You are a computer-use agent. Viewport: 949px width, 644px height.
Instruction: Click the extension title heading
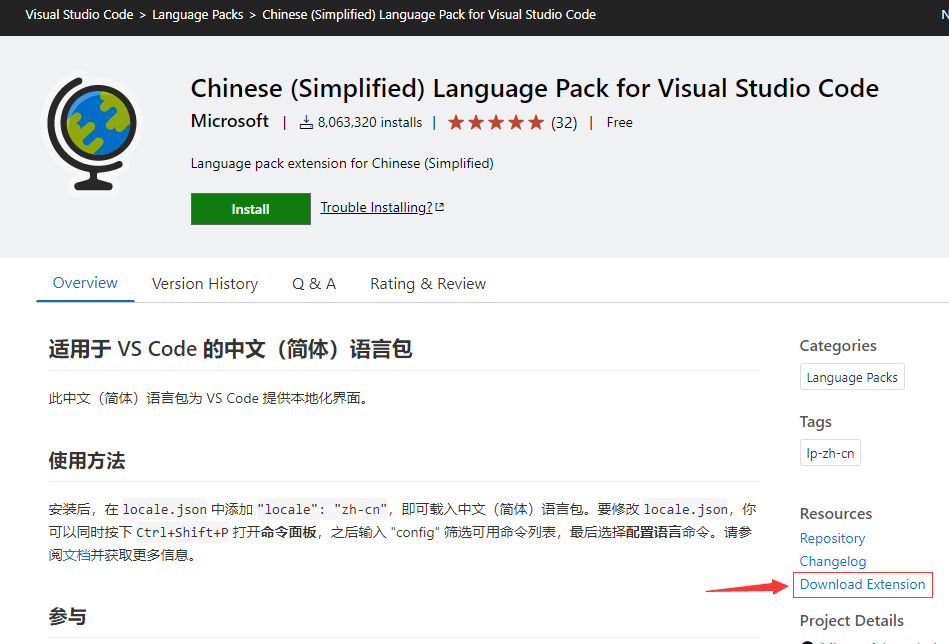534,88
